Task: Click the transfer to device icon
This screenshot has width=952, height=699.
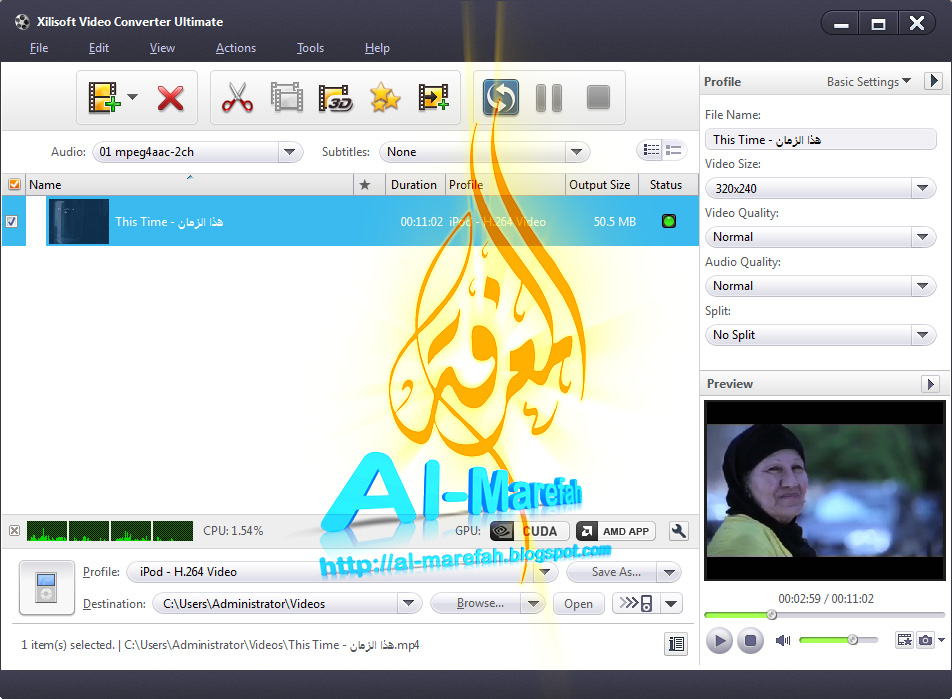Action: point(636,603)
